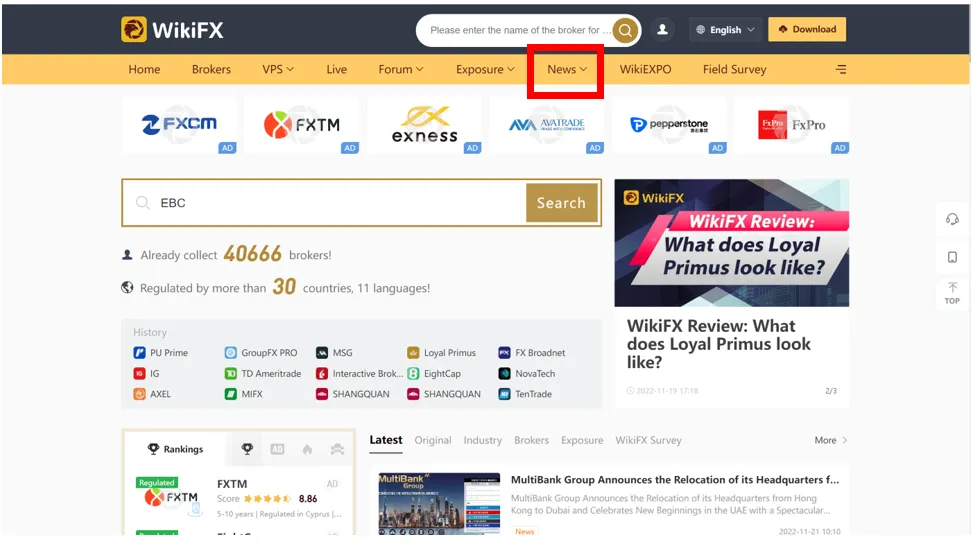This screenshot has height=548, width=973.
Task: Click the broker search field containing EBC
Action: tap(324, 203)
